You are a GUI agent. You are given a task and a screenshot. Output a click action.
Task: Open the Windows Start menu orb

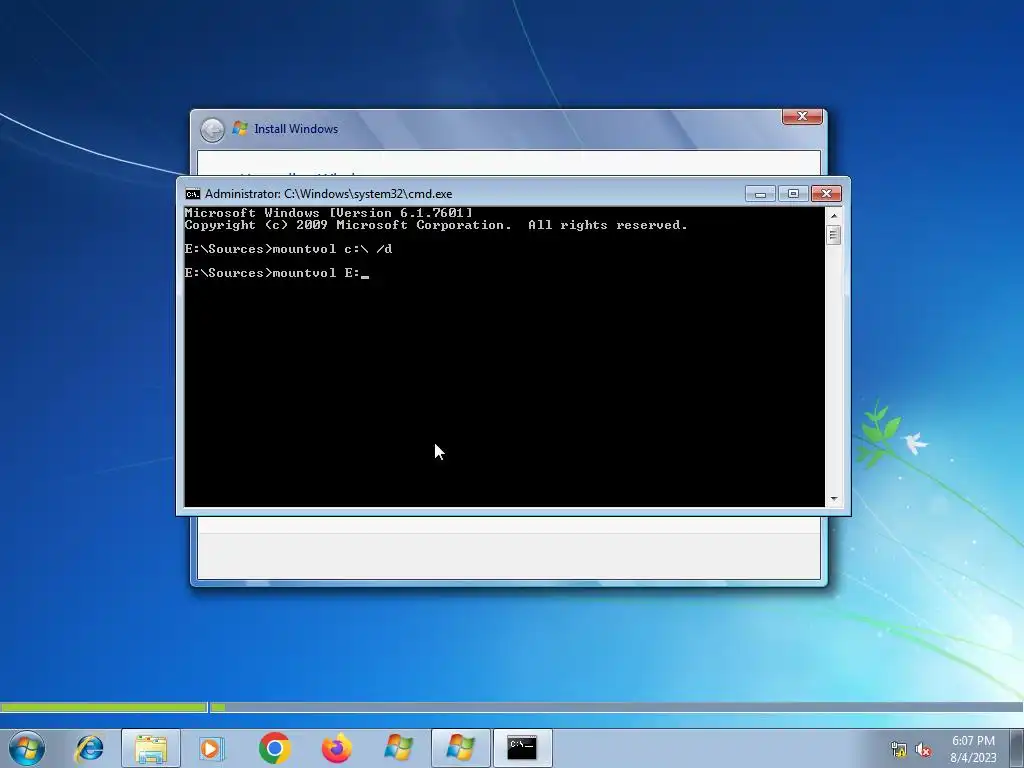tap(27, 748)
